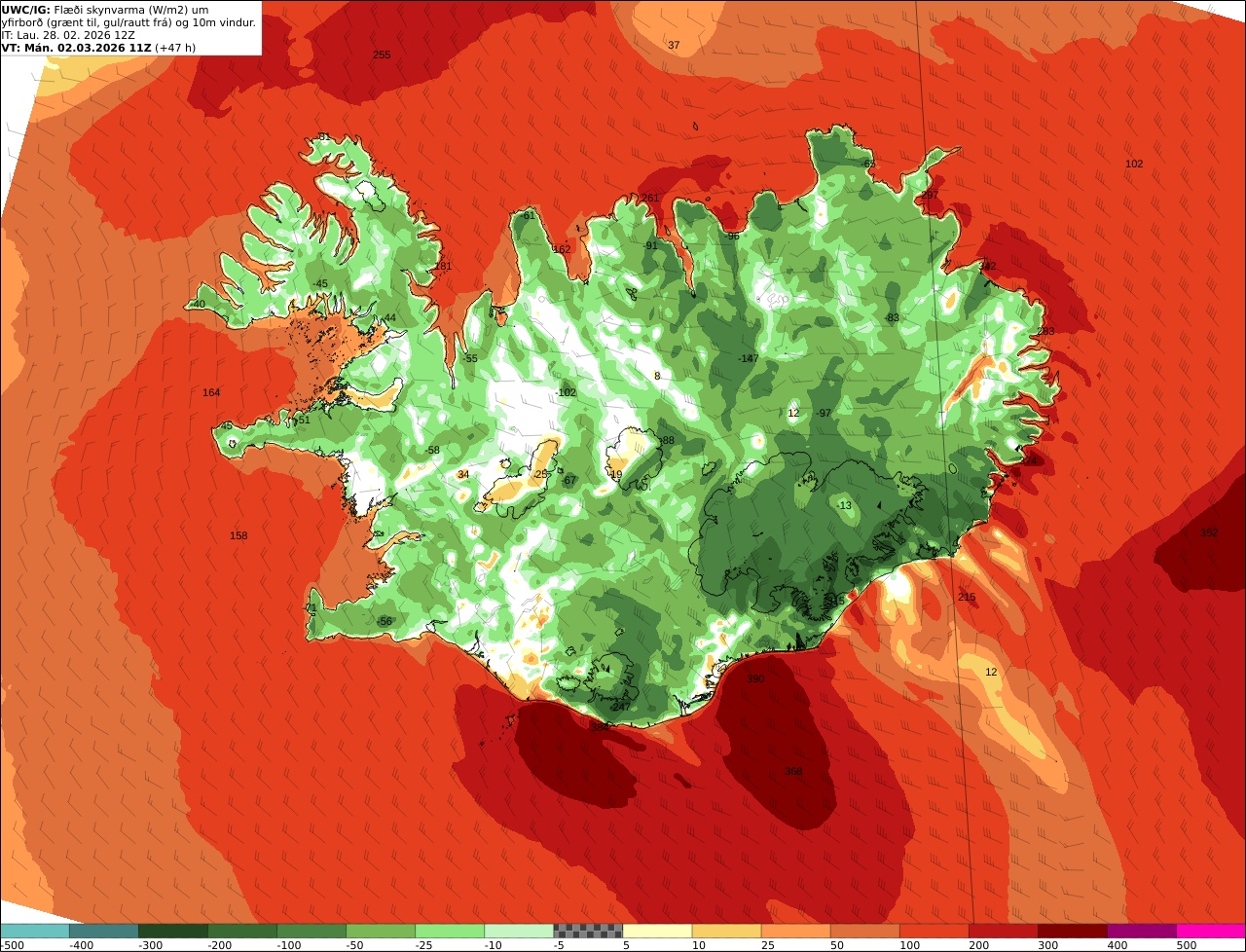Click the 181 value beside the Westfjords
The height and width of the screenshot is (952, 1246).
(443, 266)
